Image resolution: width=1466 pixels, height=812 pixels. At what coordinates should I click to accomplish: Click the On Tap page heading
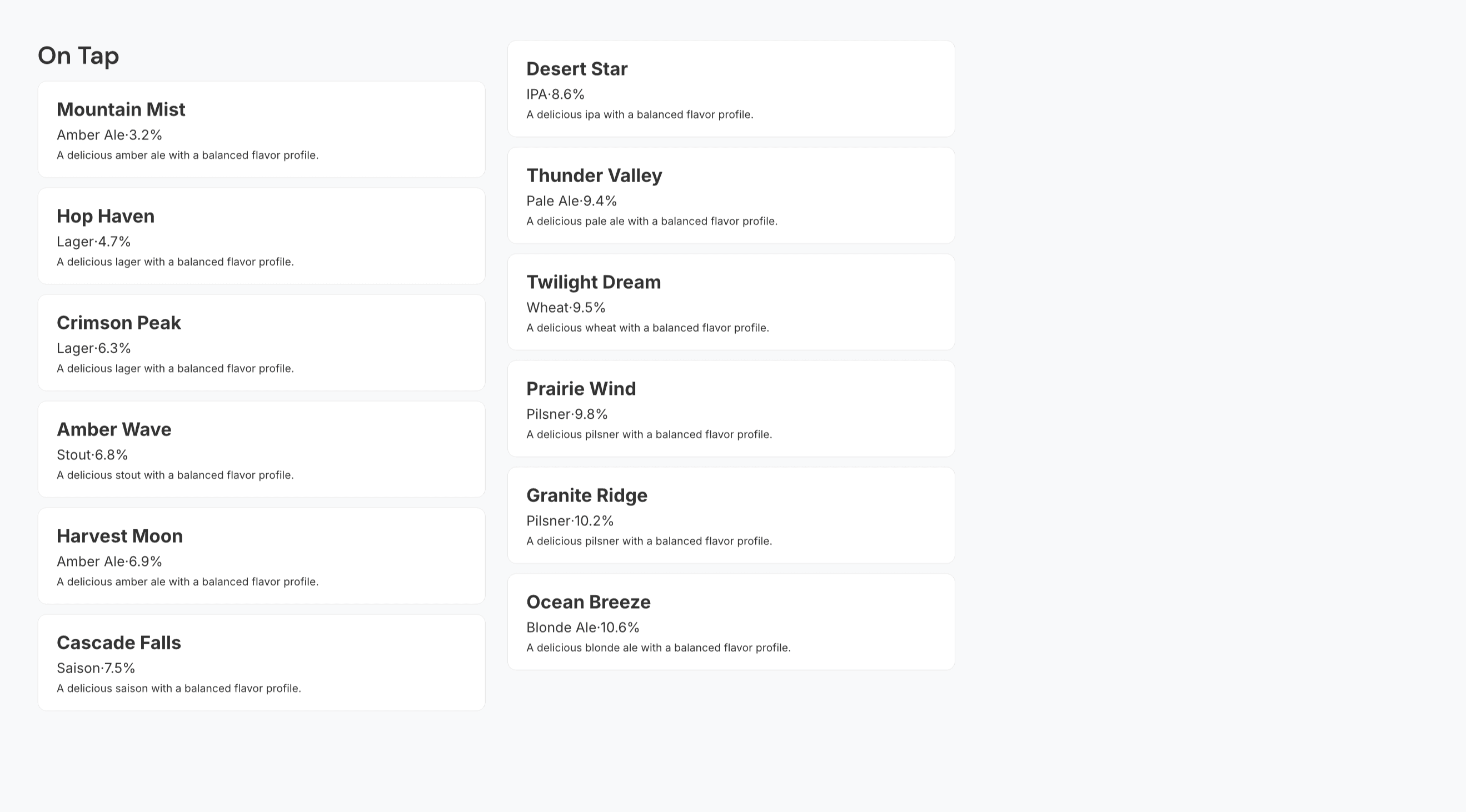tap(78, 55)
